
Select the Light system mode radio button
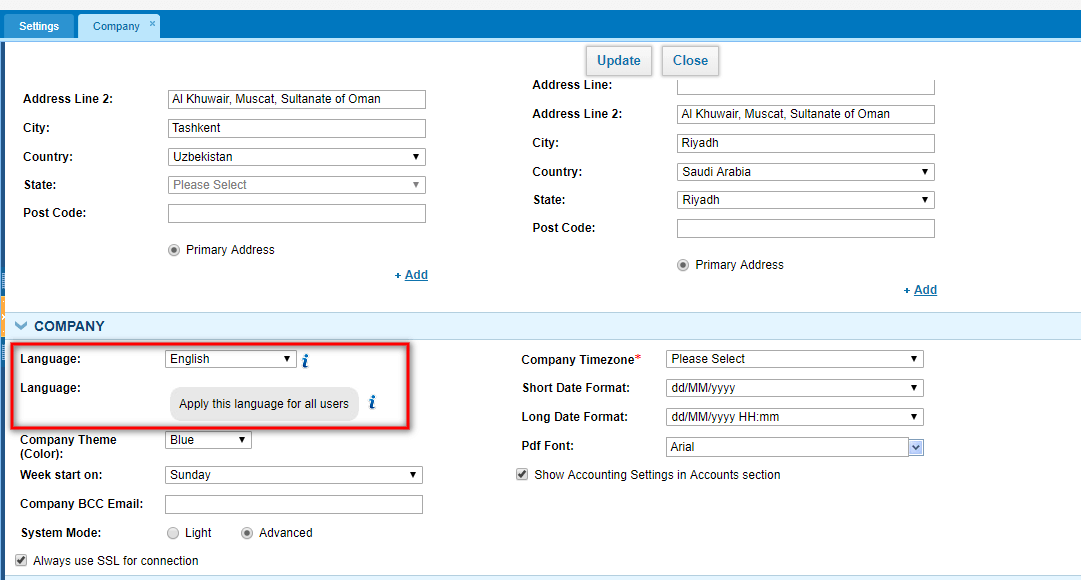173,533
